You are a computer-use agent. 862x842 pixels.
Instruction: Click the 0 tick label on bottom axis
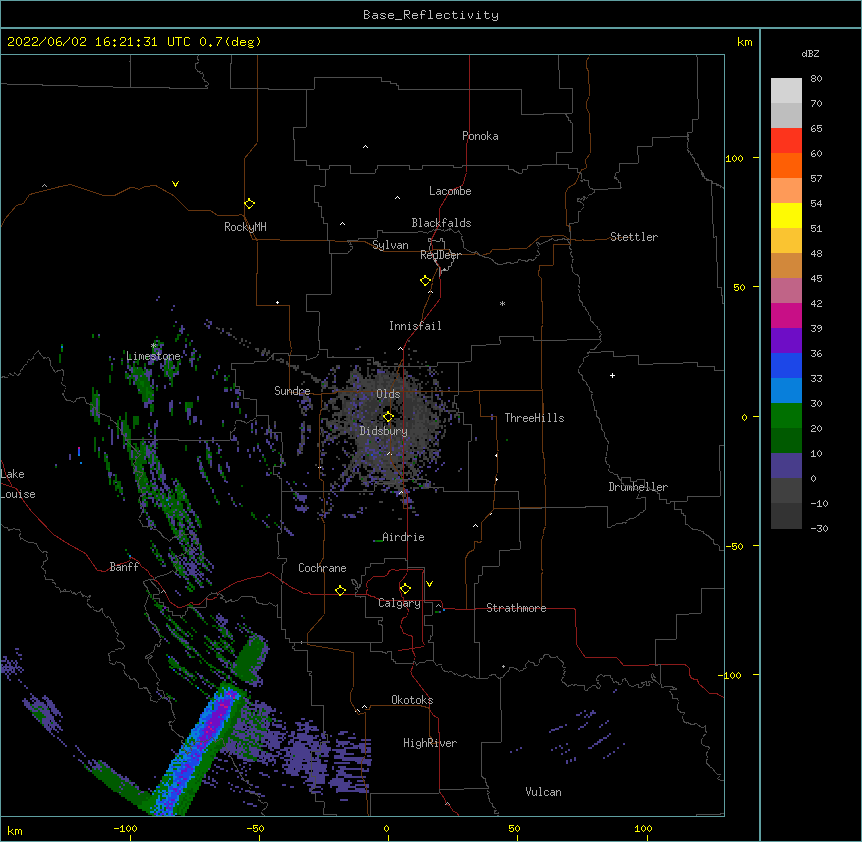386,828
